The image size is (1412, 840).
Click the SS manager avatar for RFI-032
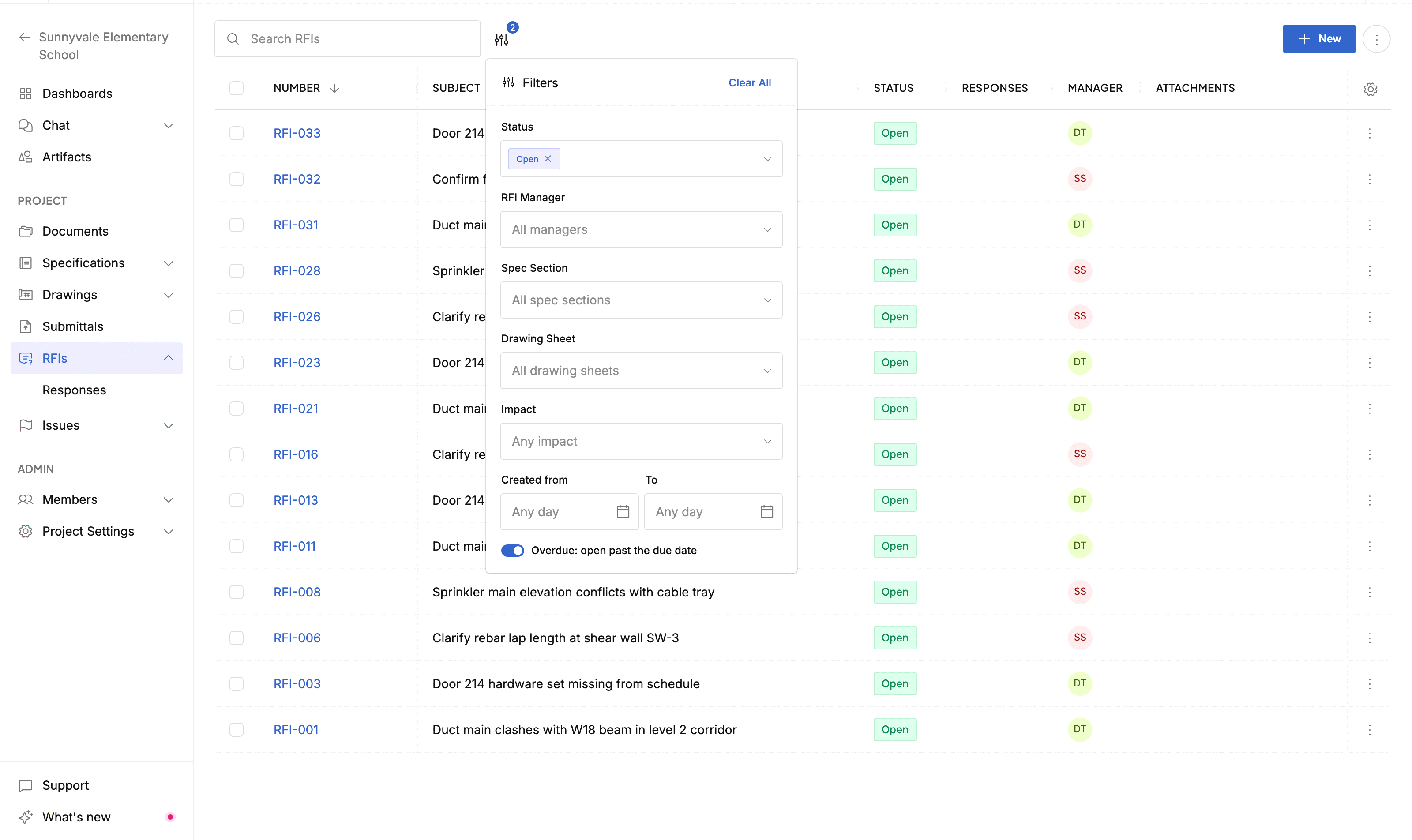pyautogui.click(x=1080, y=179)
